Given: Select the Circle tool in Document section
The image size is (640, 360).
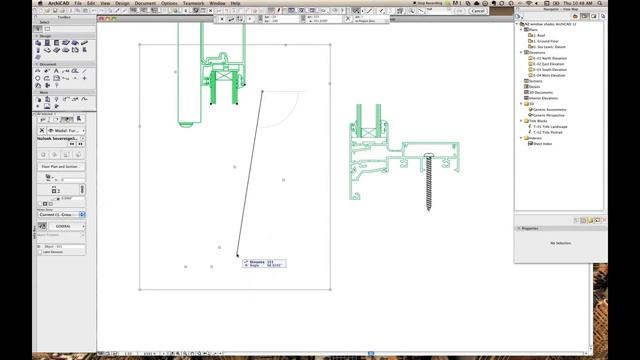Looking at the screenshot, I should click(38, 78).
